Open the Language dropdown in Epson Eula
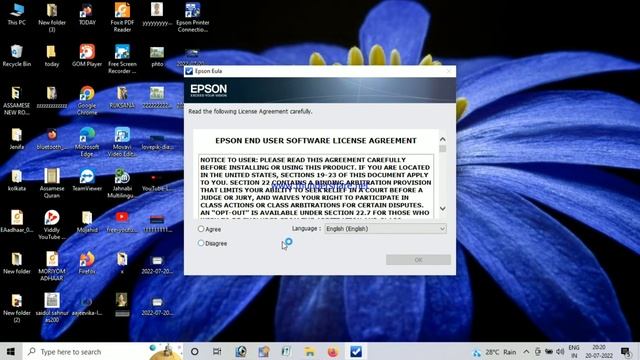 click(x=385, y=229)
